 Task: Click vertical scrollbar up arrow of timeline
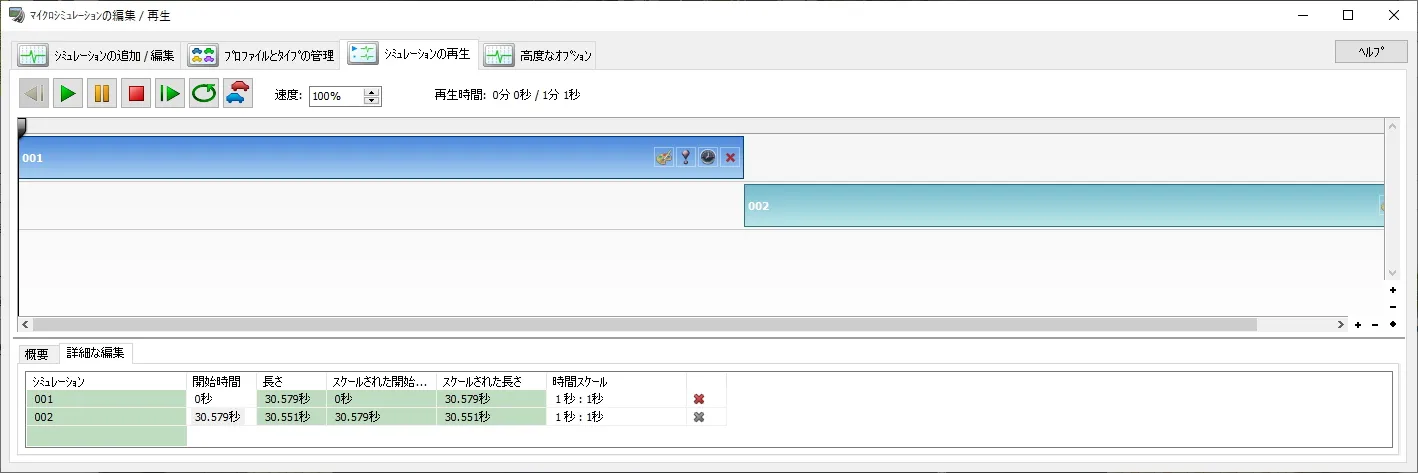(1391, 126)
